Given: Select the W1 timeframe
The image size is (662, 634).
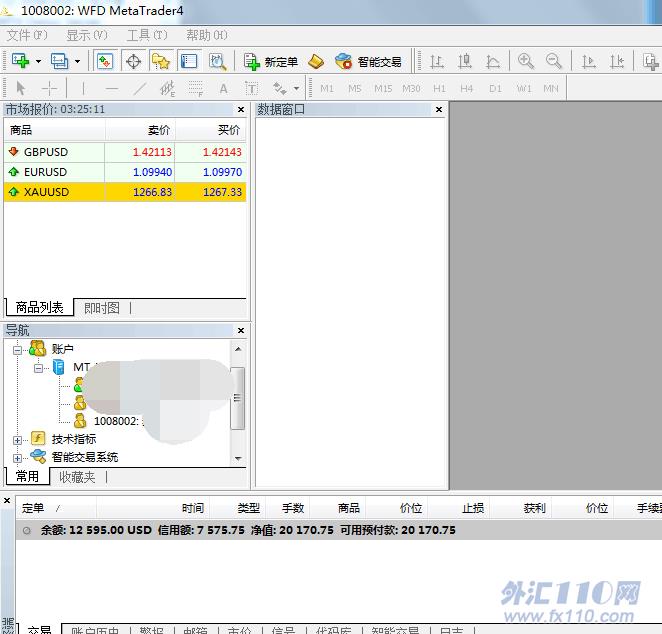Looking at the screenshot, I should coord(524,89).
